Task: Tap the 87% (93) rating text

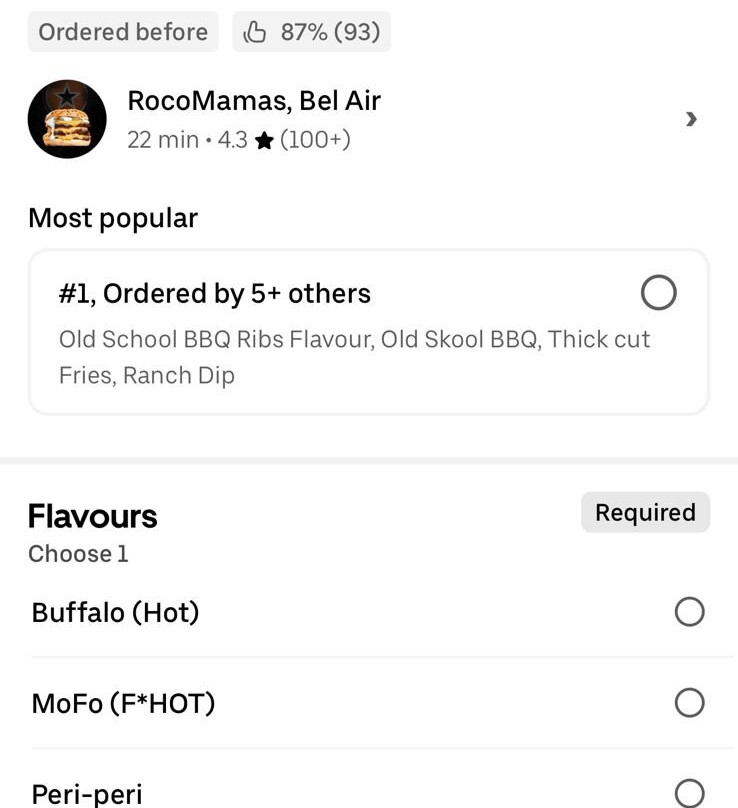Action: tap(330, 32)
